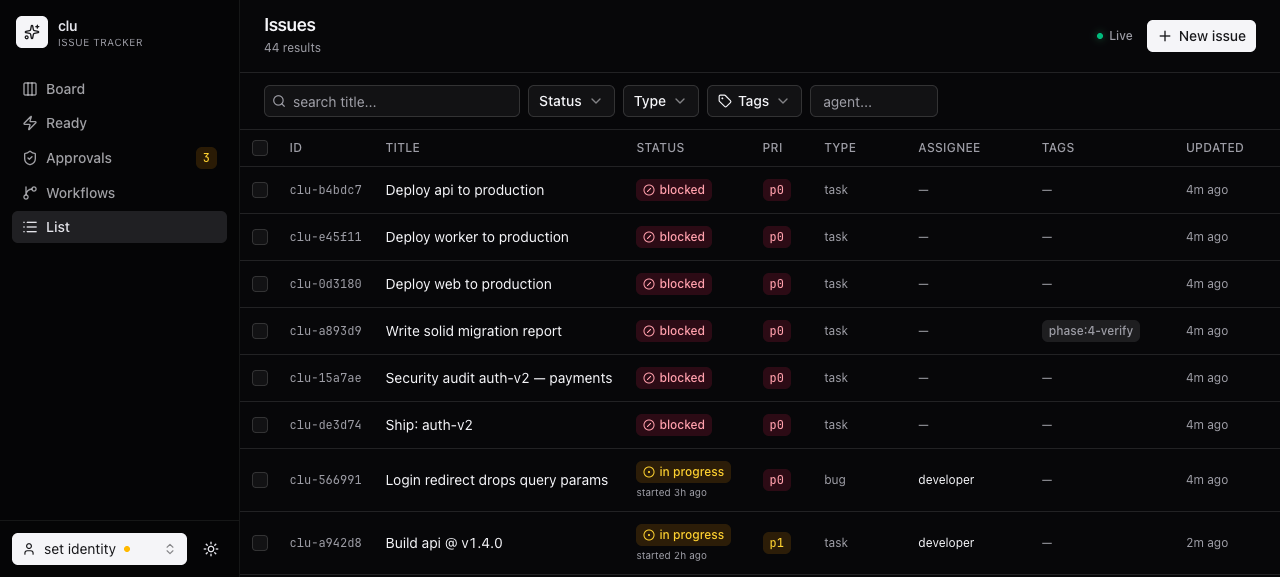Click the New issue button
This screenshot has width=1280, height=577.
[x=1201, y=36]
